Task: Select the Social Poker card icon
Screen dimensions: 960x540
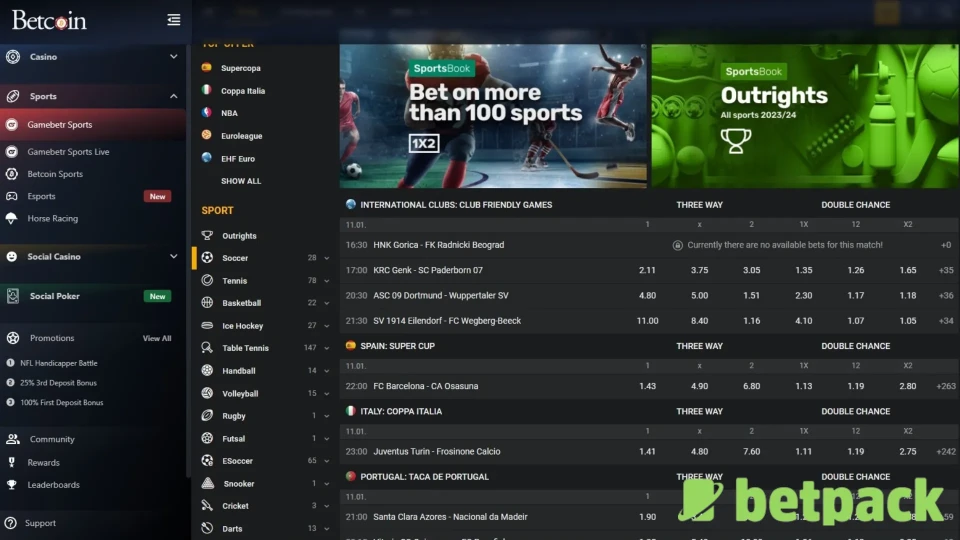Action: point(13,296)
